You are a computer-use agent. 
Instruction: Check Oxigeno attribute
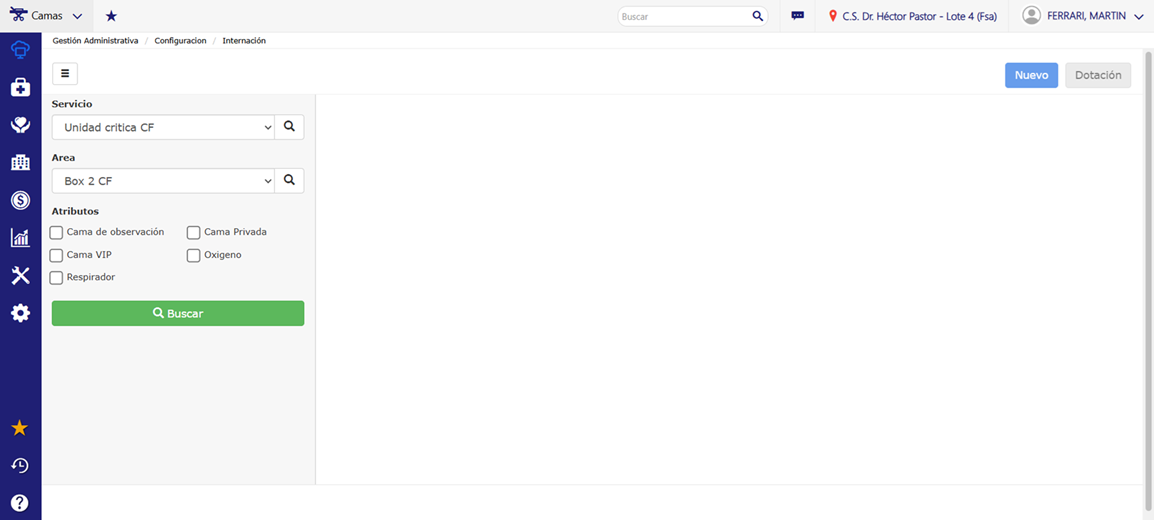click(194, 255)
